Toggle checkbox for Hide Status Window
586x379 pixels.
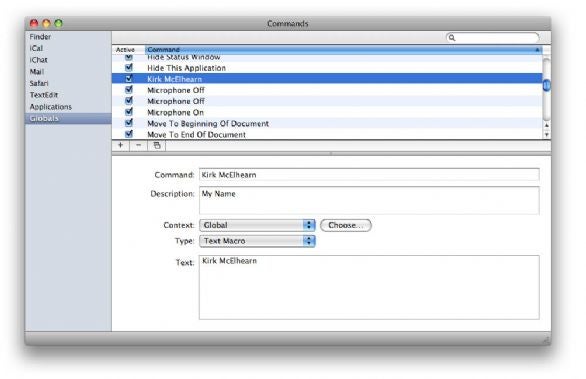point(129,57)
